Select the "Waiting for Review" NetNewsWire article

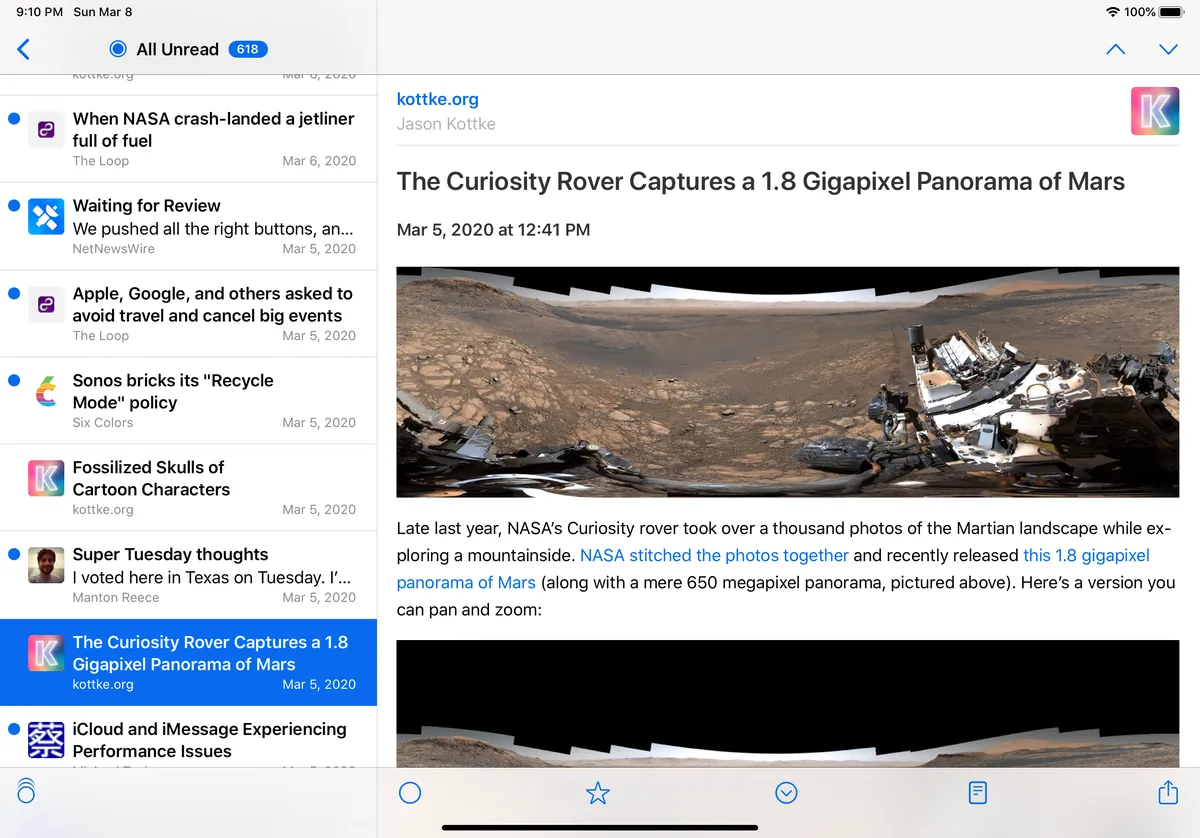pos(188,226)
